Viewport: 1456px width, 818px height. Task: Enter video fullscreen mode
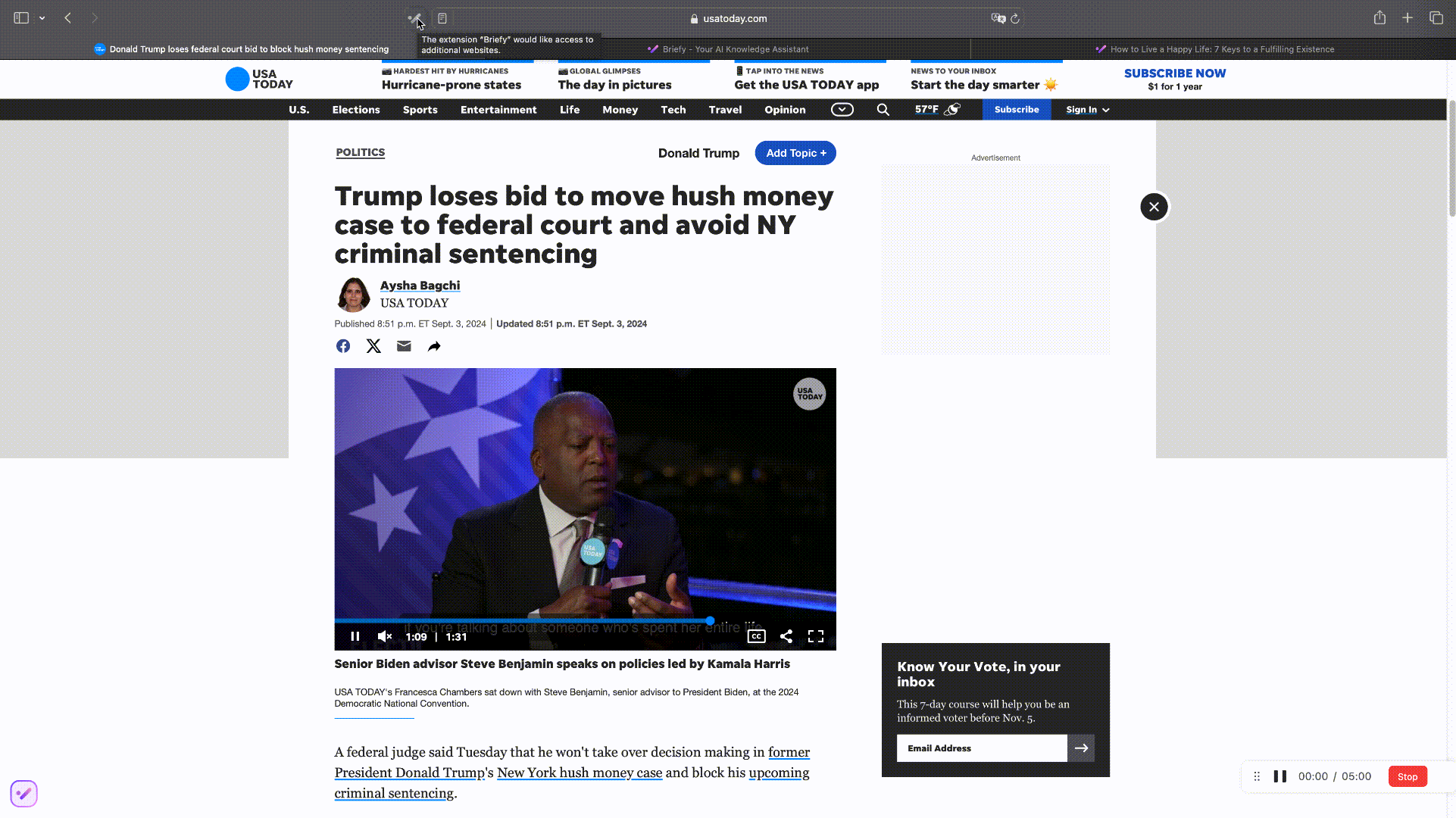816,636
